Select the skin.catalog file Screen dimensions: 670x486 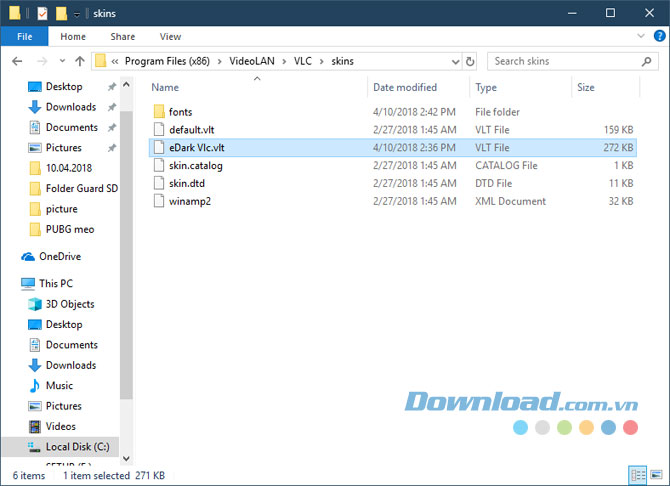coord(196,166)
